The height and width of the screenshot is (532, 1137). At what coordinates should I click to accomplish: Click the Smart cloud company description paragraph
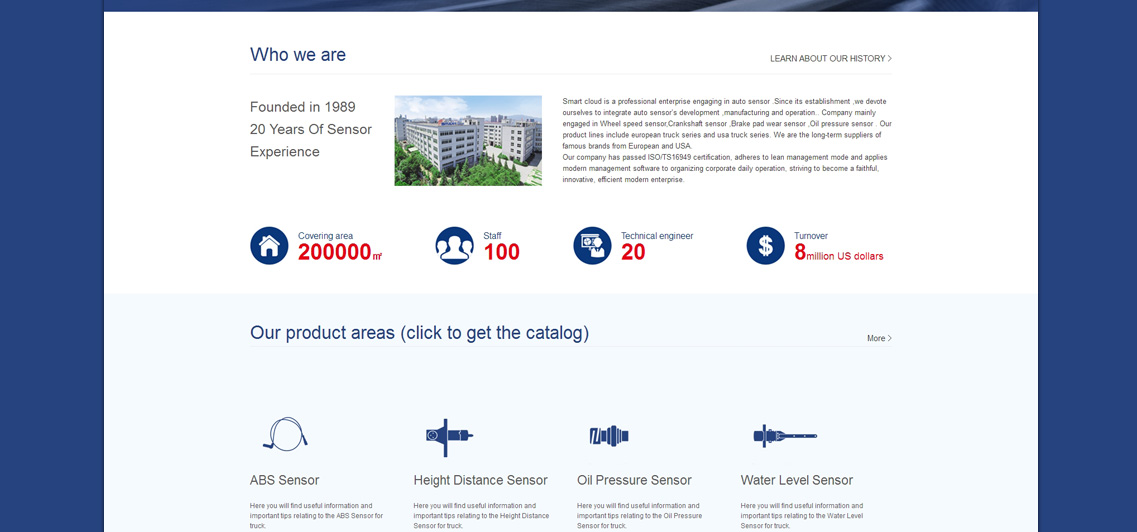727,141
